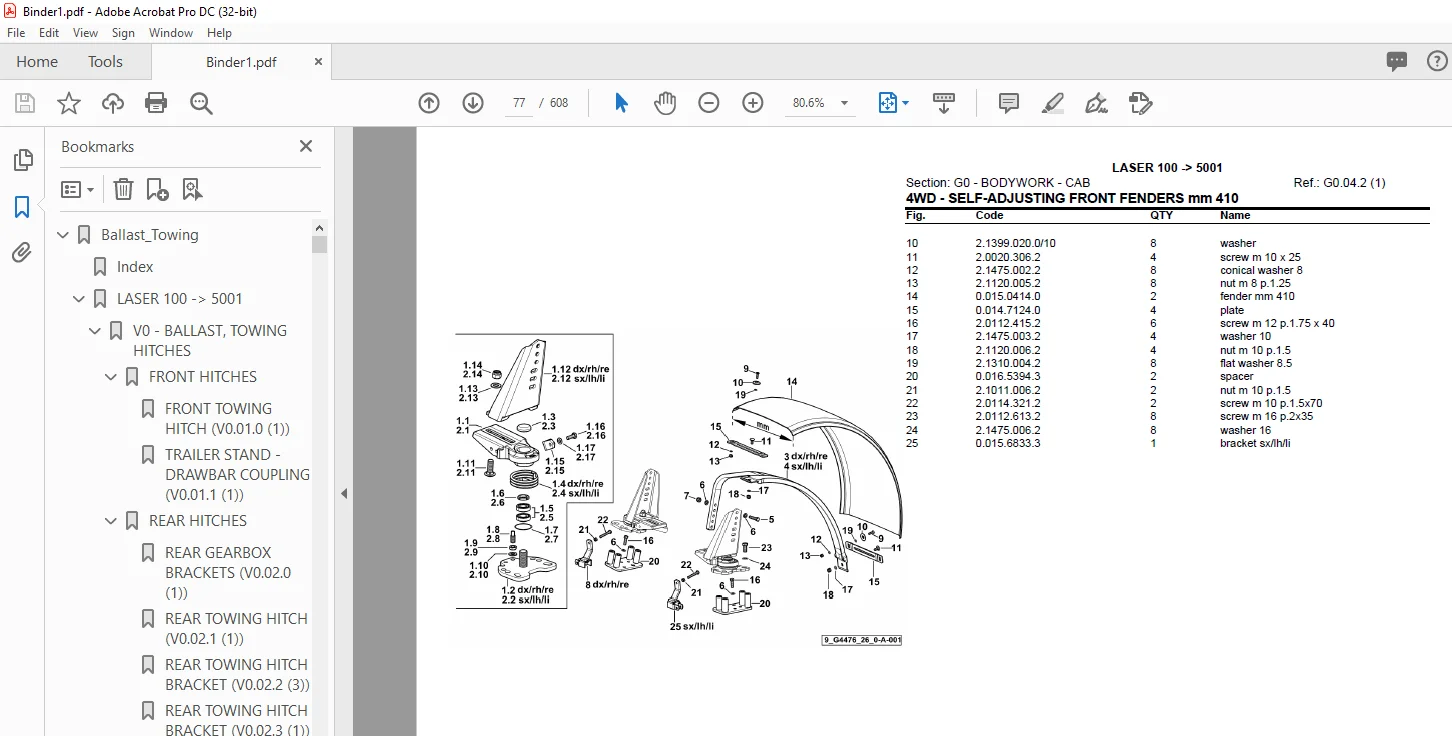1452x736 pixels.
Task: Open the Help question mark icon
Action: click(x=1435, y=62)
